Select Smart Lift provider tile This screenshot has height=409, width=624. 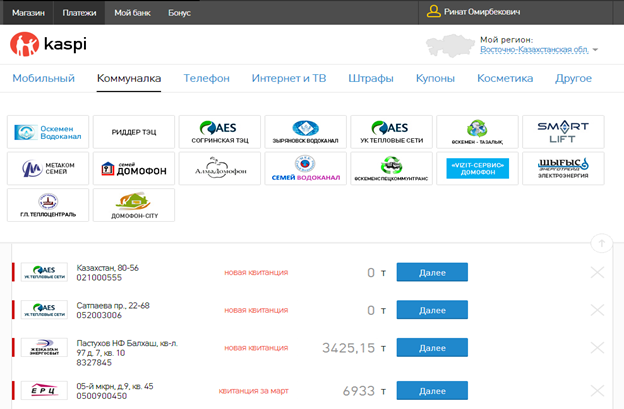point(563,132)
